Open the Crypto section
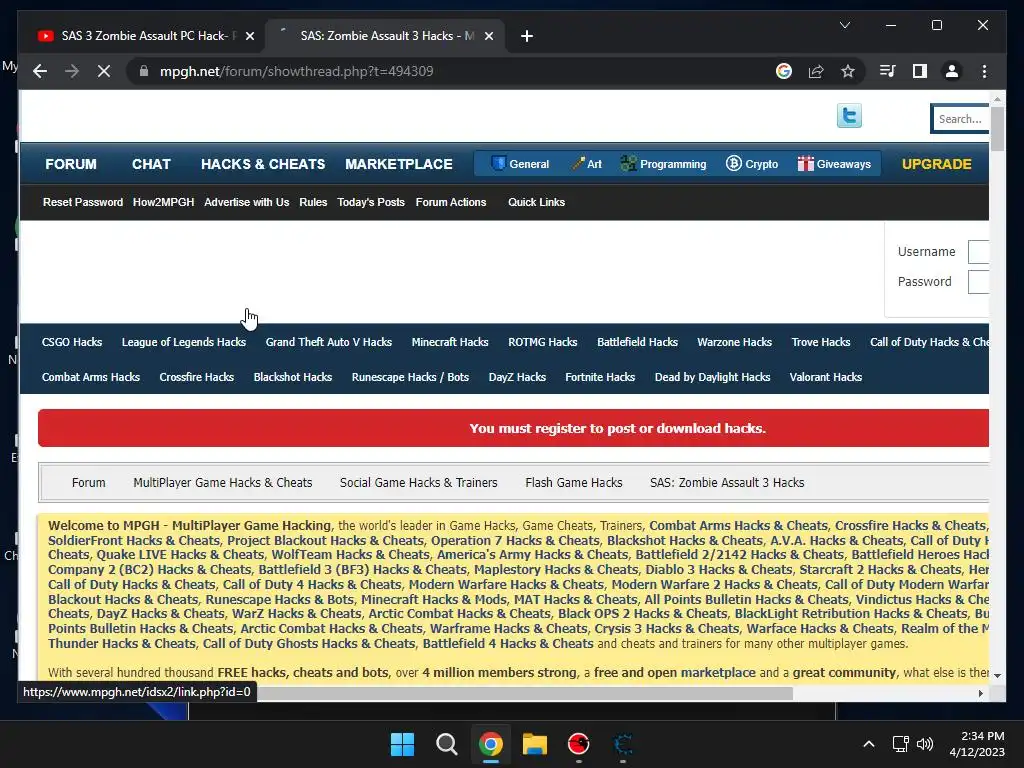1024x768 pixels. [x=752, y=164]
